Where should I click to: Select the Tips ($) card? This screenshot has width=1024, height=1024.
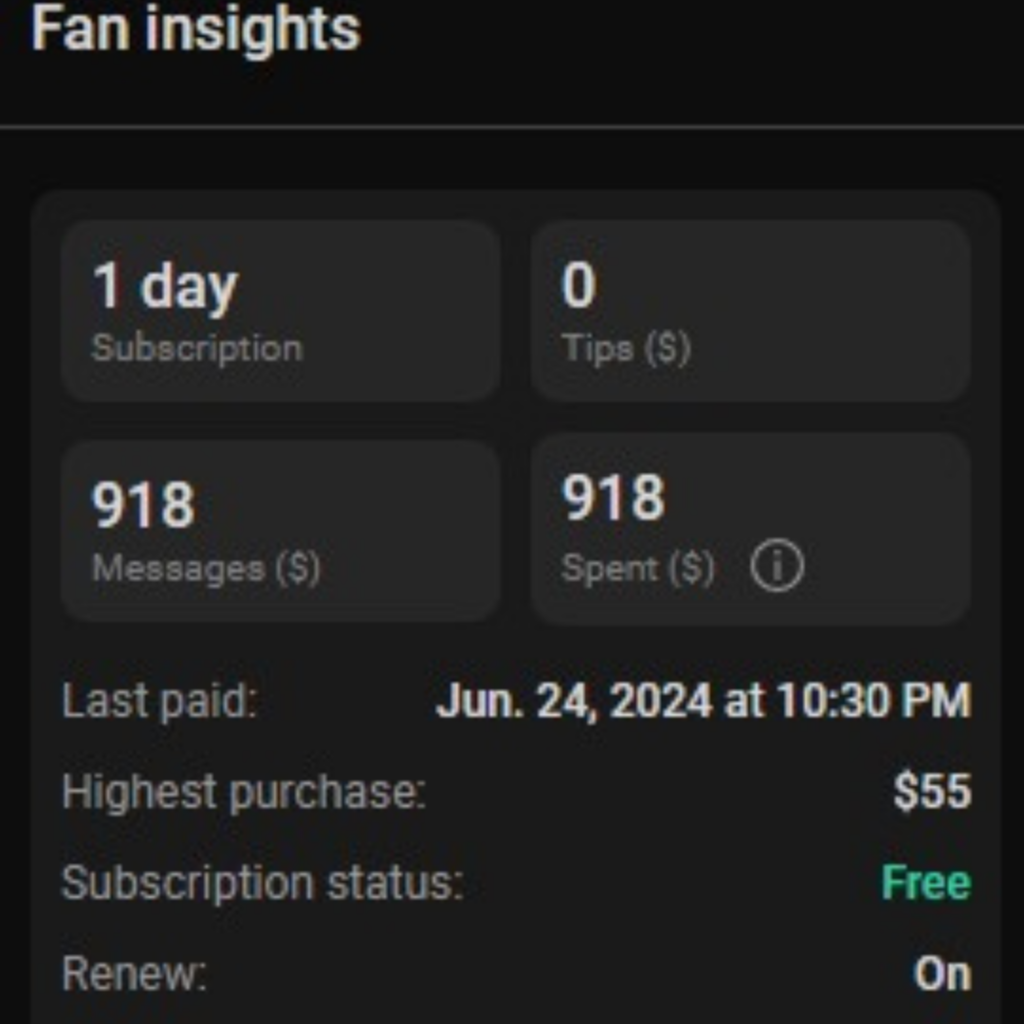(750, 311)
